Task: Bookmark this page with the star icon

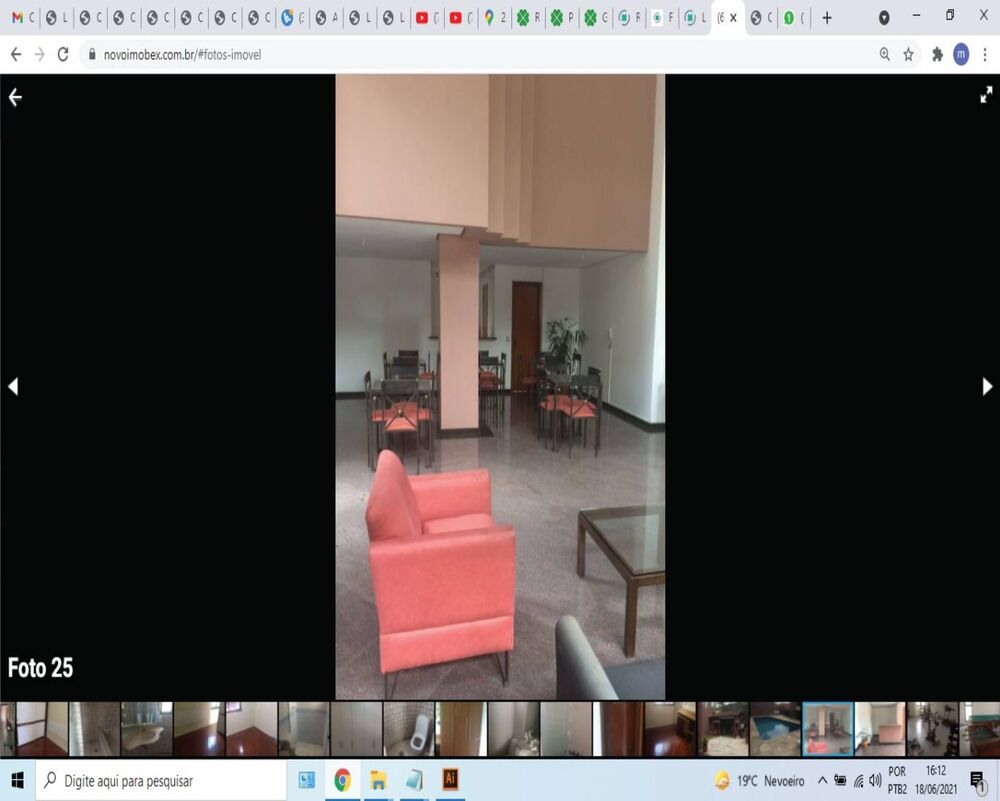Action: pos(908,54)
